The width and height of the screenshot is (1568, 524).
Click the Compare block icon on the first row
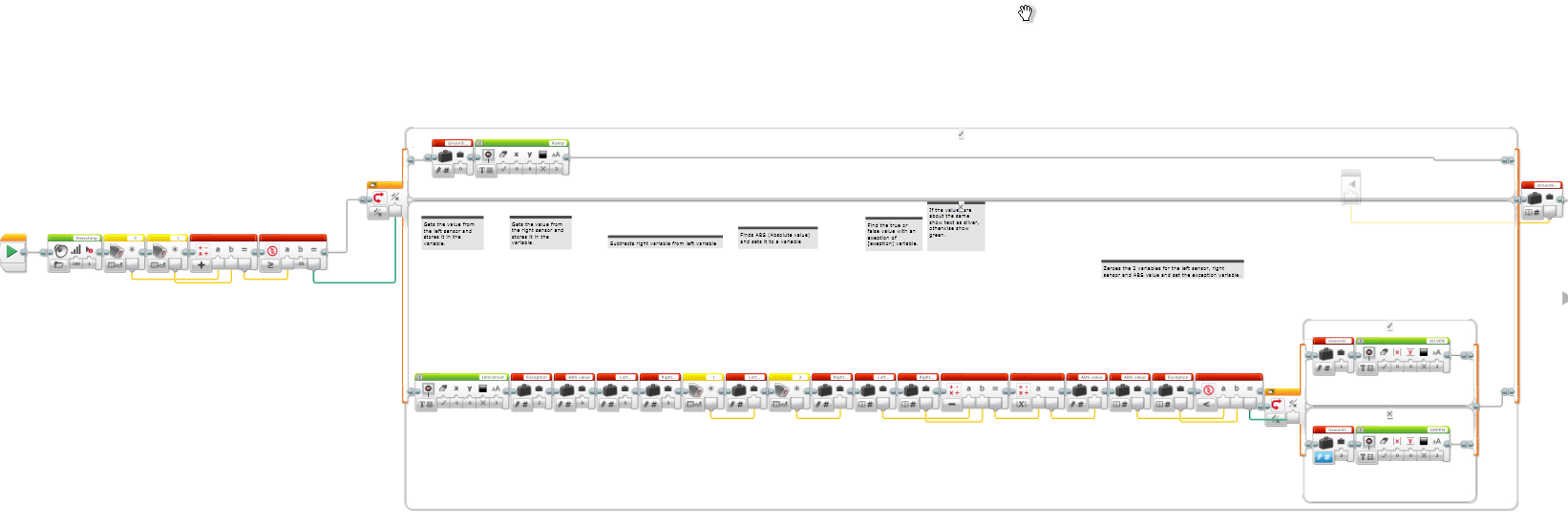point(271,250)
